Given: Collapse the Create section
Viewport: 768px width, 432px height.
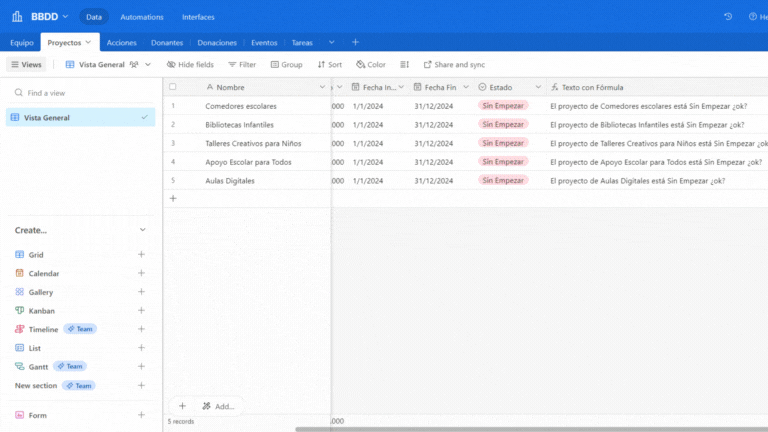Looking at the screenshot, I should click(143, 230).
